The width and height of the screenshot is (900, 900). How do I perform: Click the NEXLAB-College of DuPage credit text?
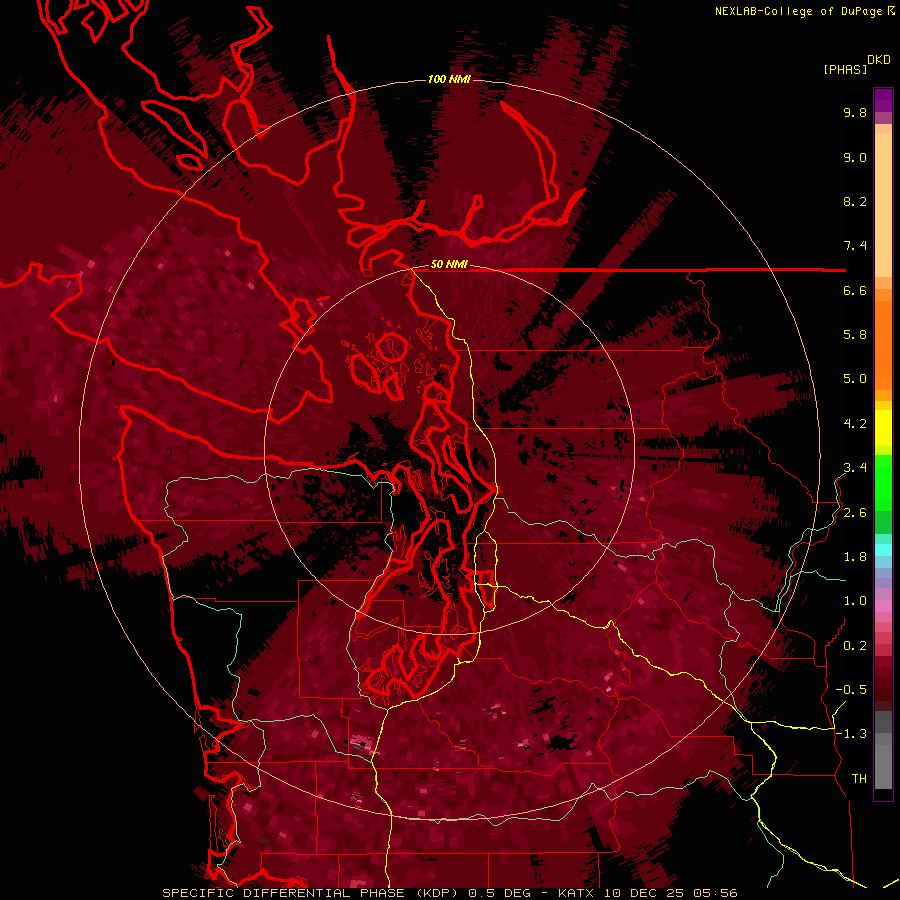point(800,11)
